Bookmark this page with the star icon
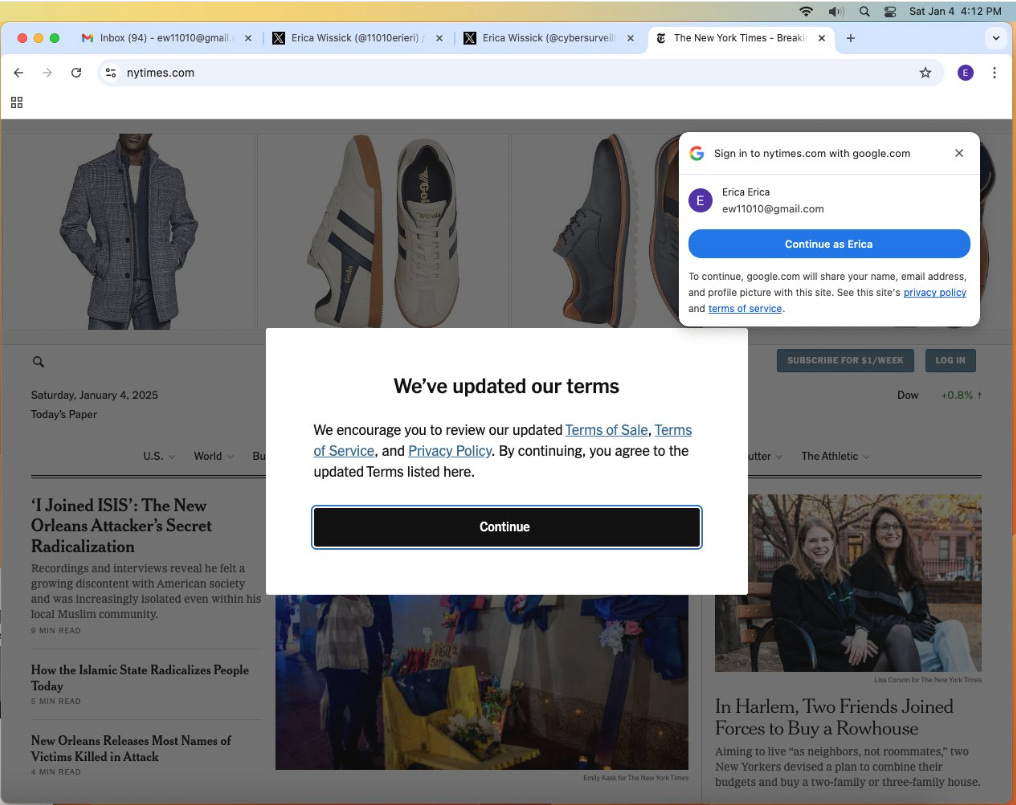 pyautogui.click(x=925, y=73)
